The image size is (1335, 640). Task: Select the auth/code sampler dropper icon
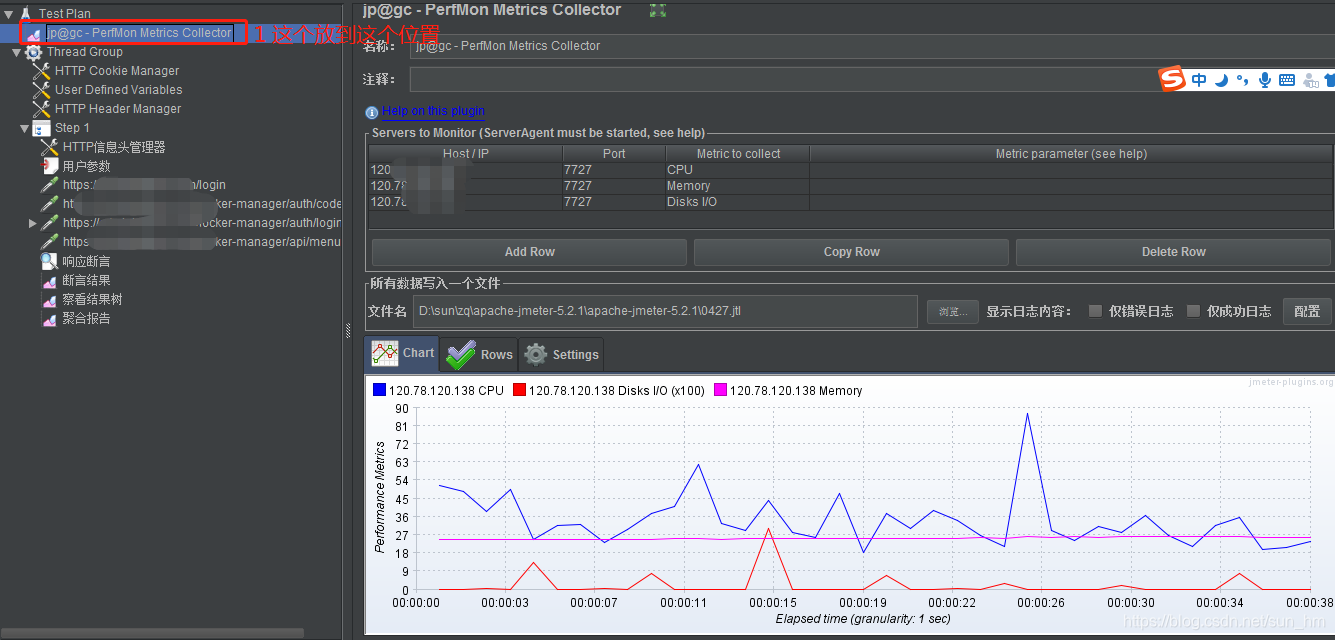(x=49, y=204)
